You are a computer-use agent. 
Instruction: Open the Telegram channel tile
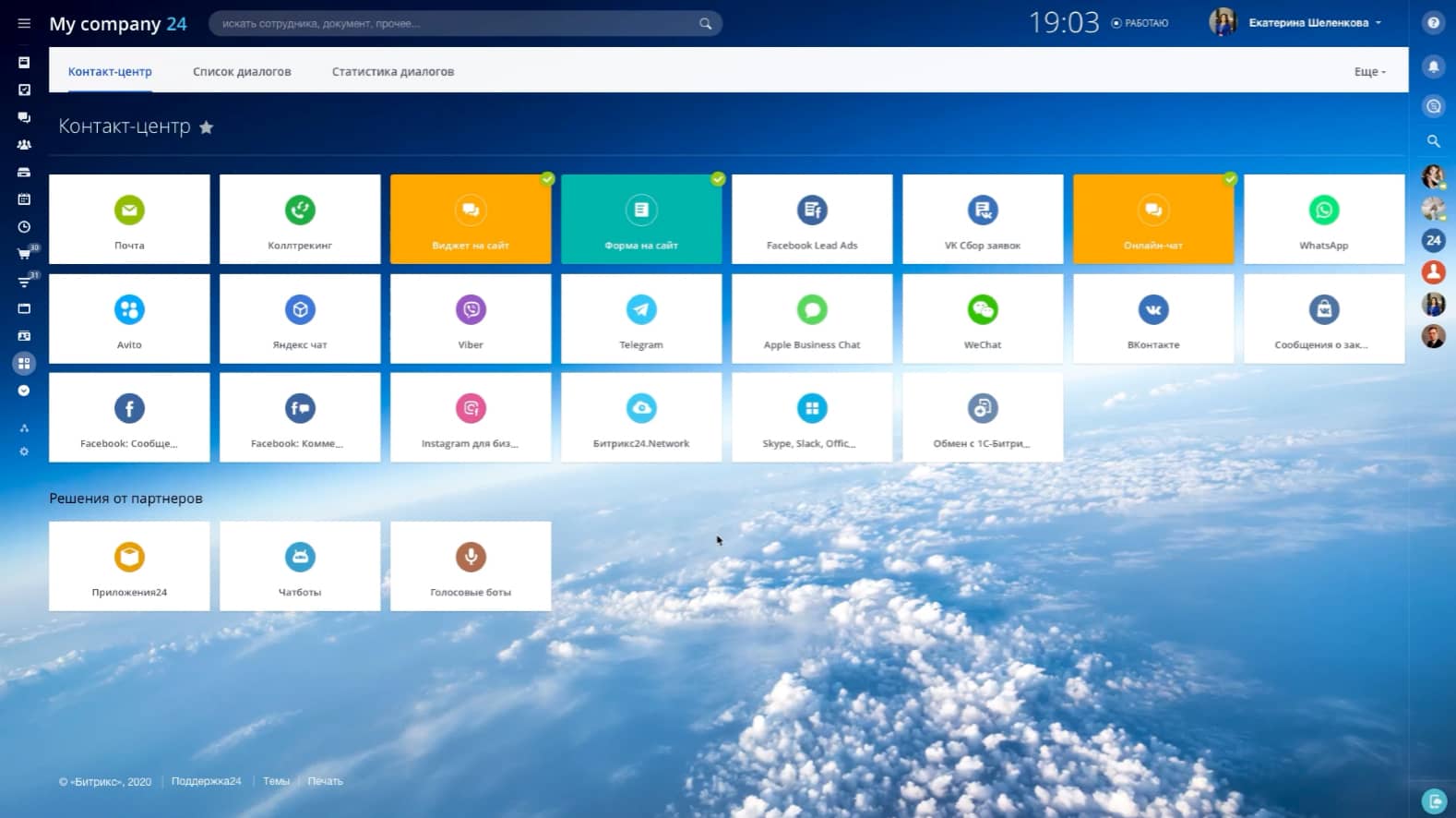(641, 319)
